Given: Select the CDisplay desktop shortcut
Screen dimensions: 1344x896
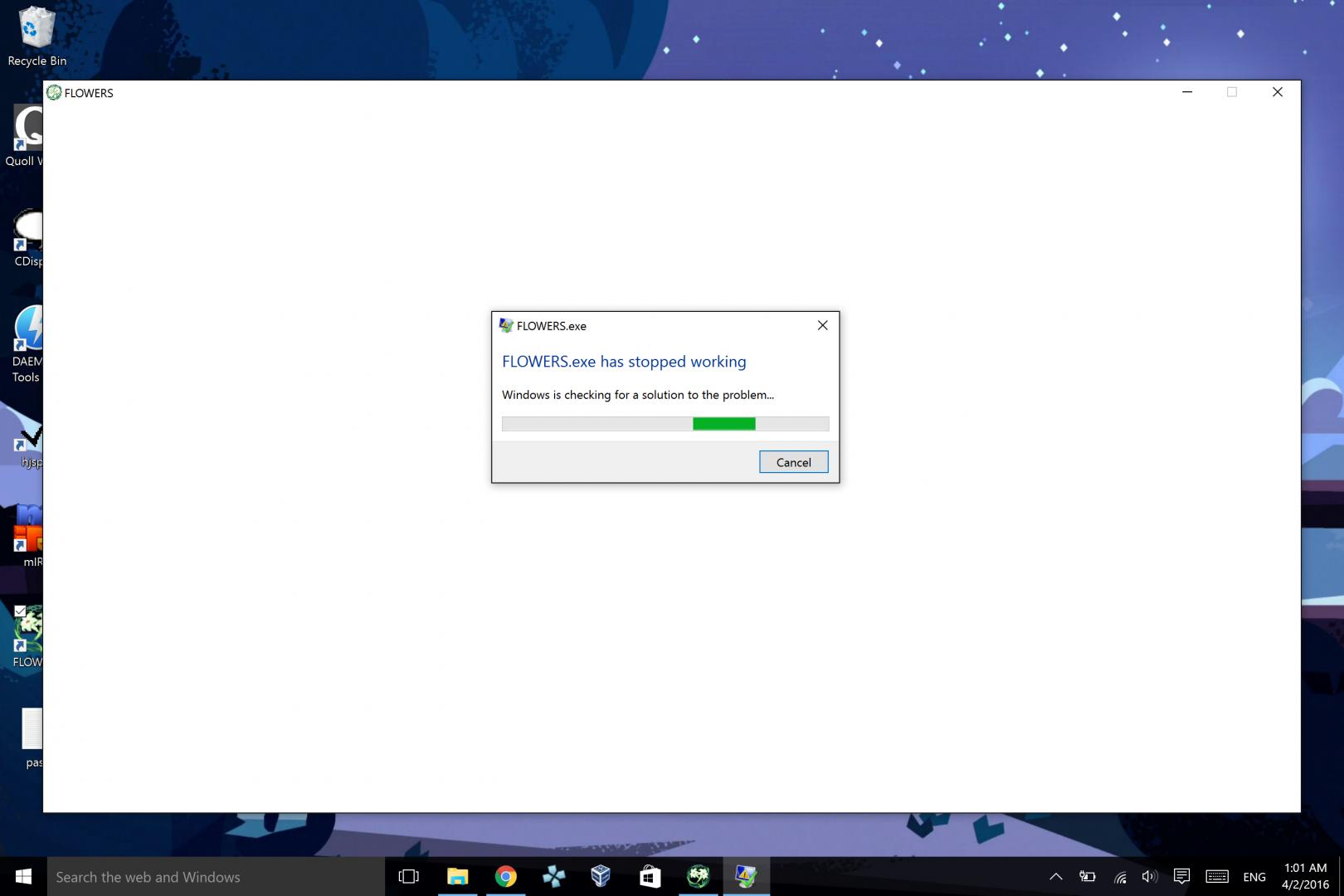Looking at the screenshot, I should click(x=27, y=239).
